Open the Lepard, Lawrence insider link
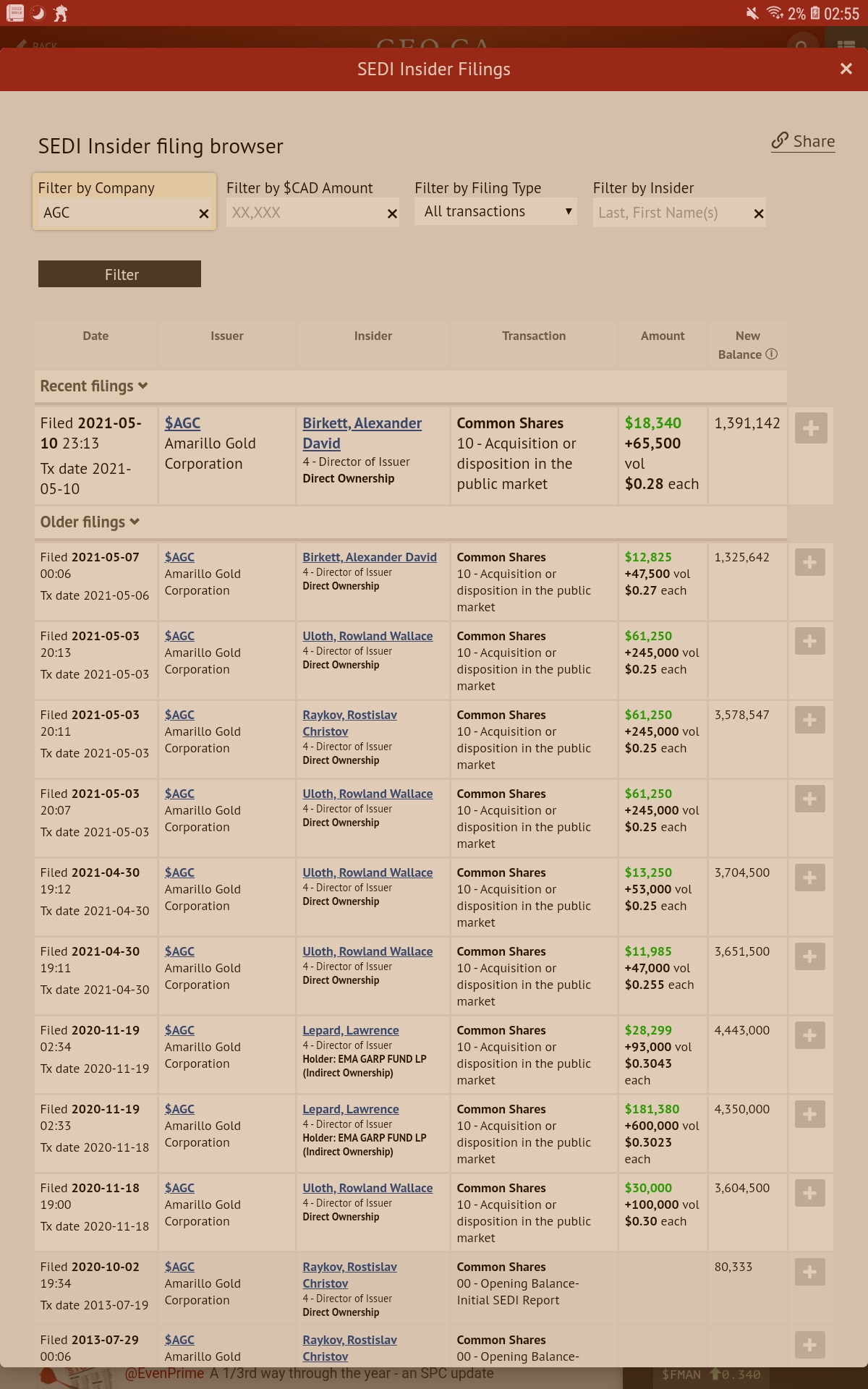Viewport: 868px width, 1389px height. click(351, 1030)
